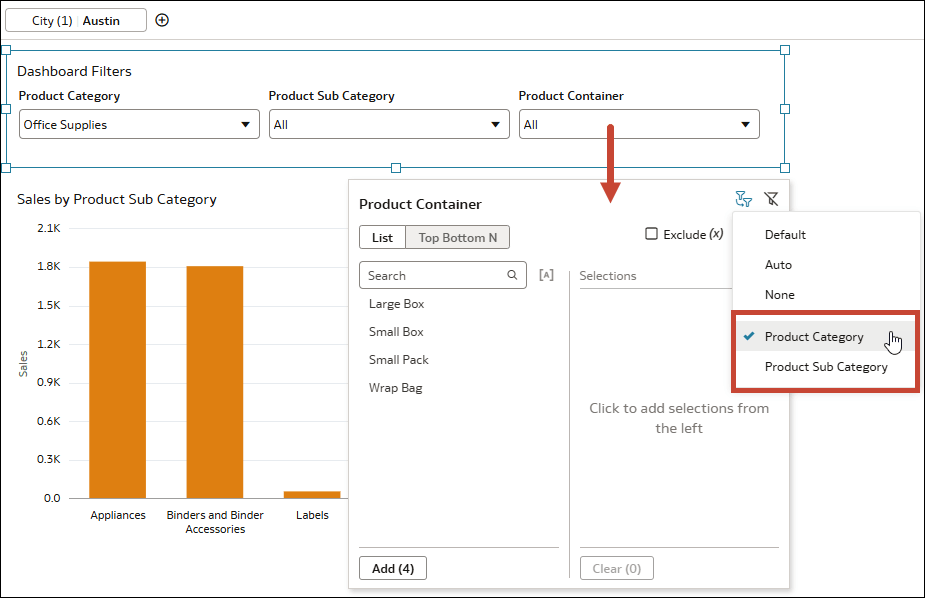Toggle the match case [A] icon

(546, 275)
